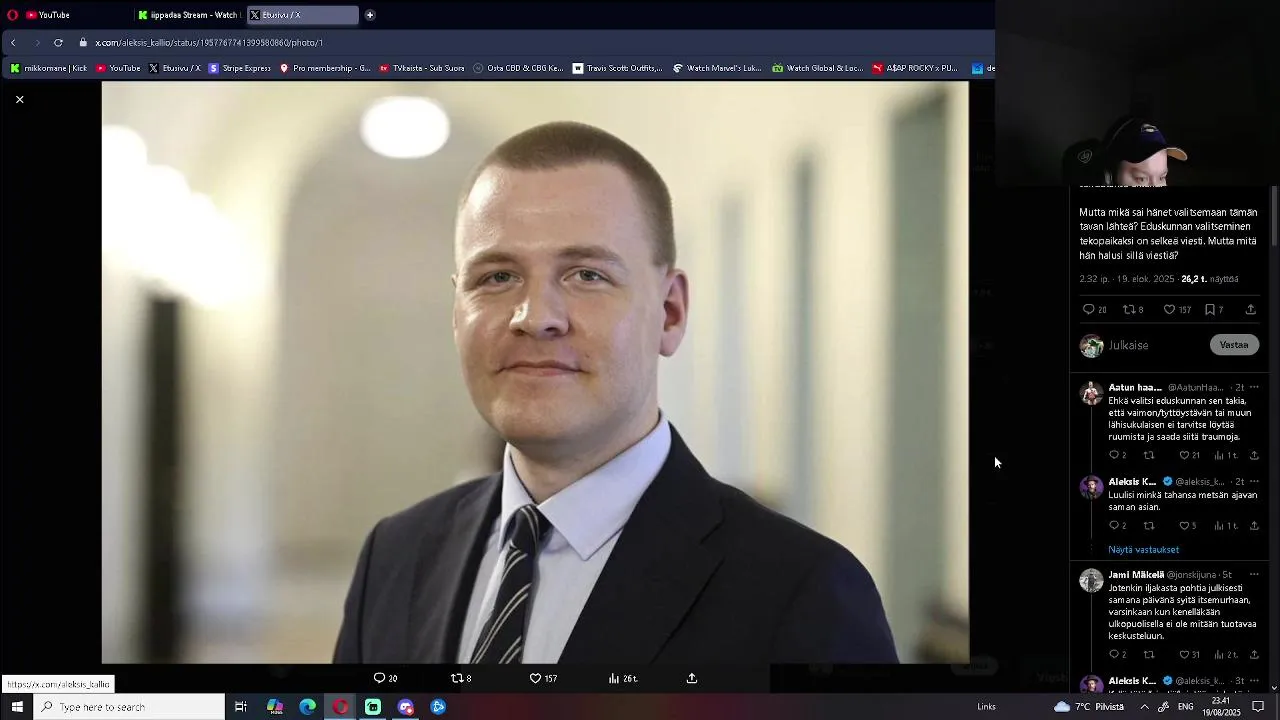
Task: Click the Windows taskbar search box
Action: pos(130,707)
